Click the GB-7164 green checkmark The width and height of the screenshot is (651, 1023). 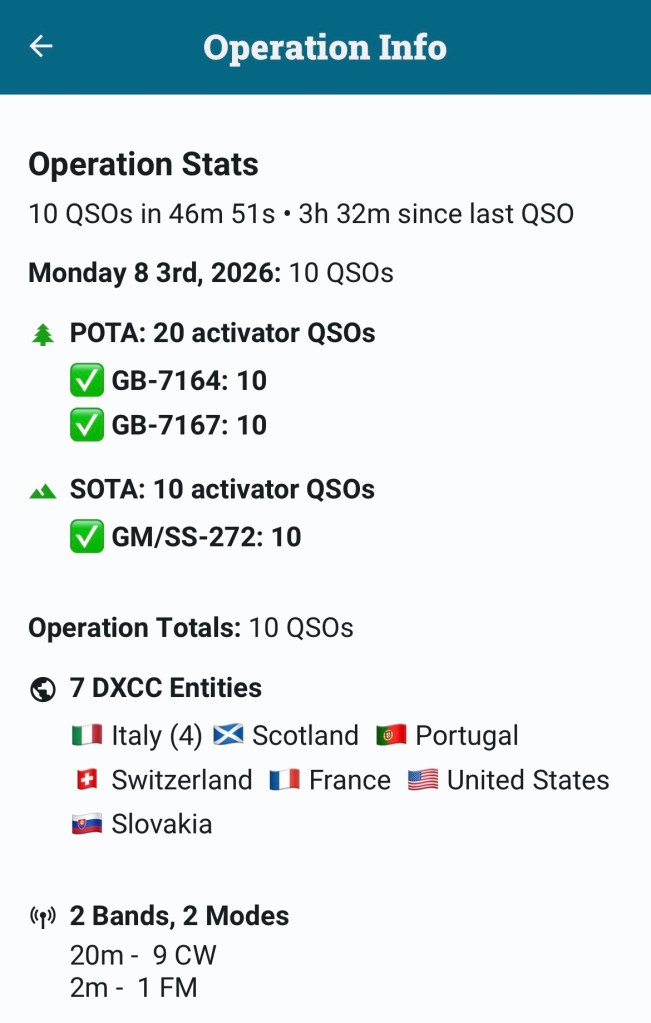87,380
